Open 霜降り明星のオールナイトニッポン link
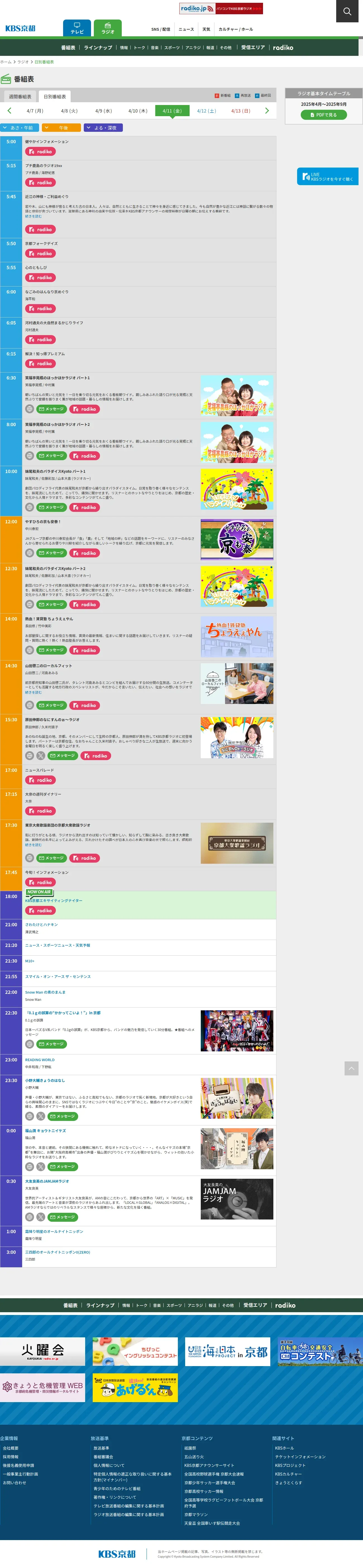Image resolution: width=363 pixels, height=1568 pixels. tap(54, 1232)
